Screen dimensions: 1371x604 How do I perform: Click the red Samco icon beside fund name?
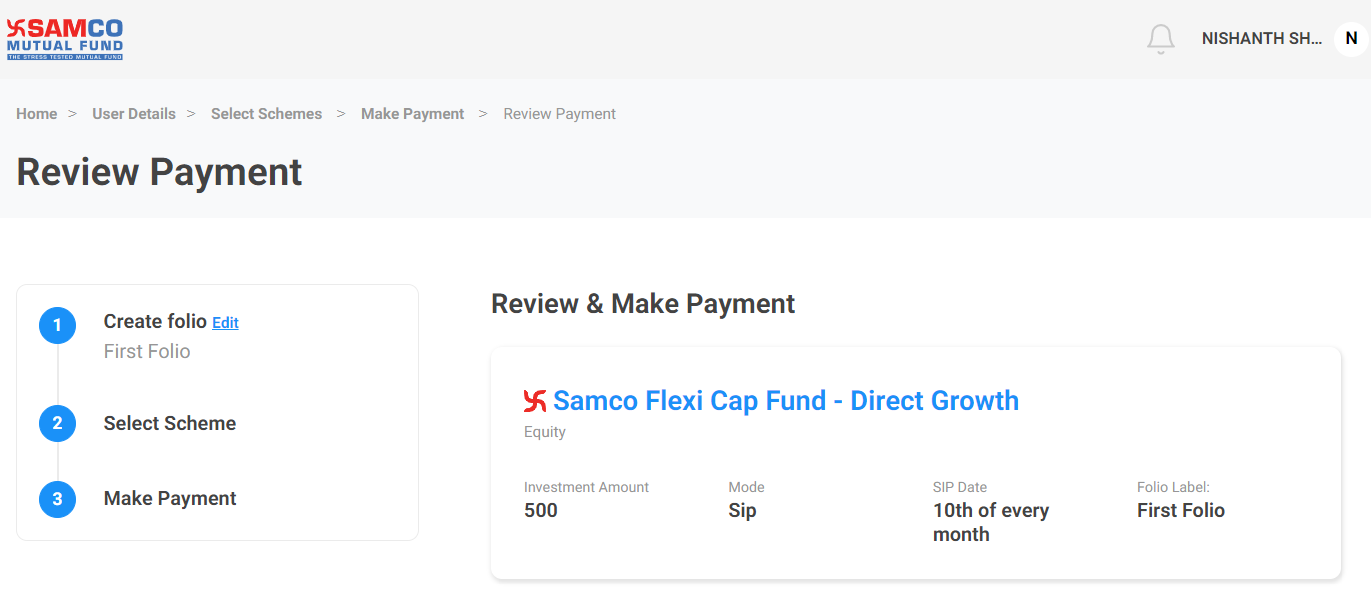(x=535, y=401)
